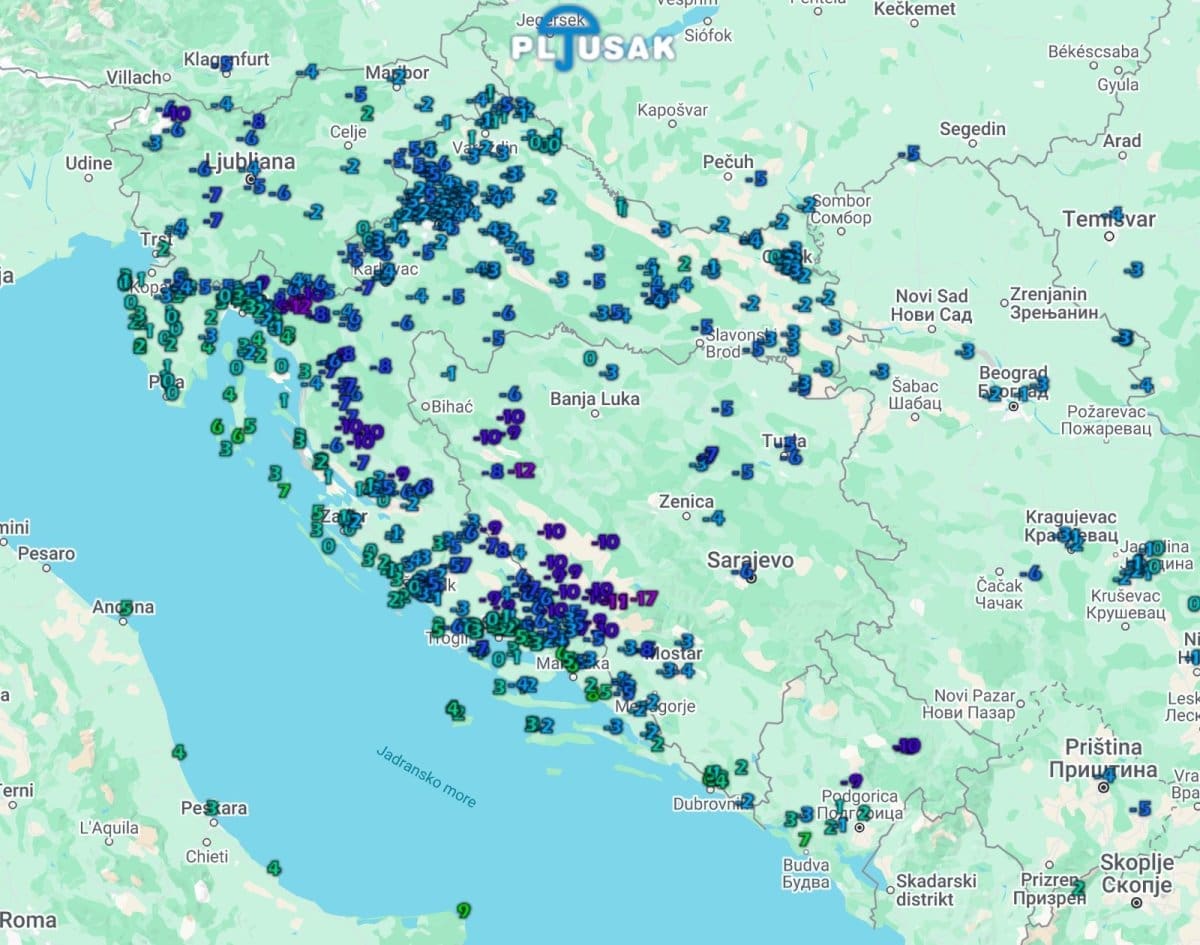Viewport: 1200px width, 945px height.
Task: Select the Banja Luka map label
Action: 595,400
